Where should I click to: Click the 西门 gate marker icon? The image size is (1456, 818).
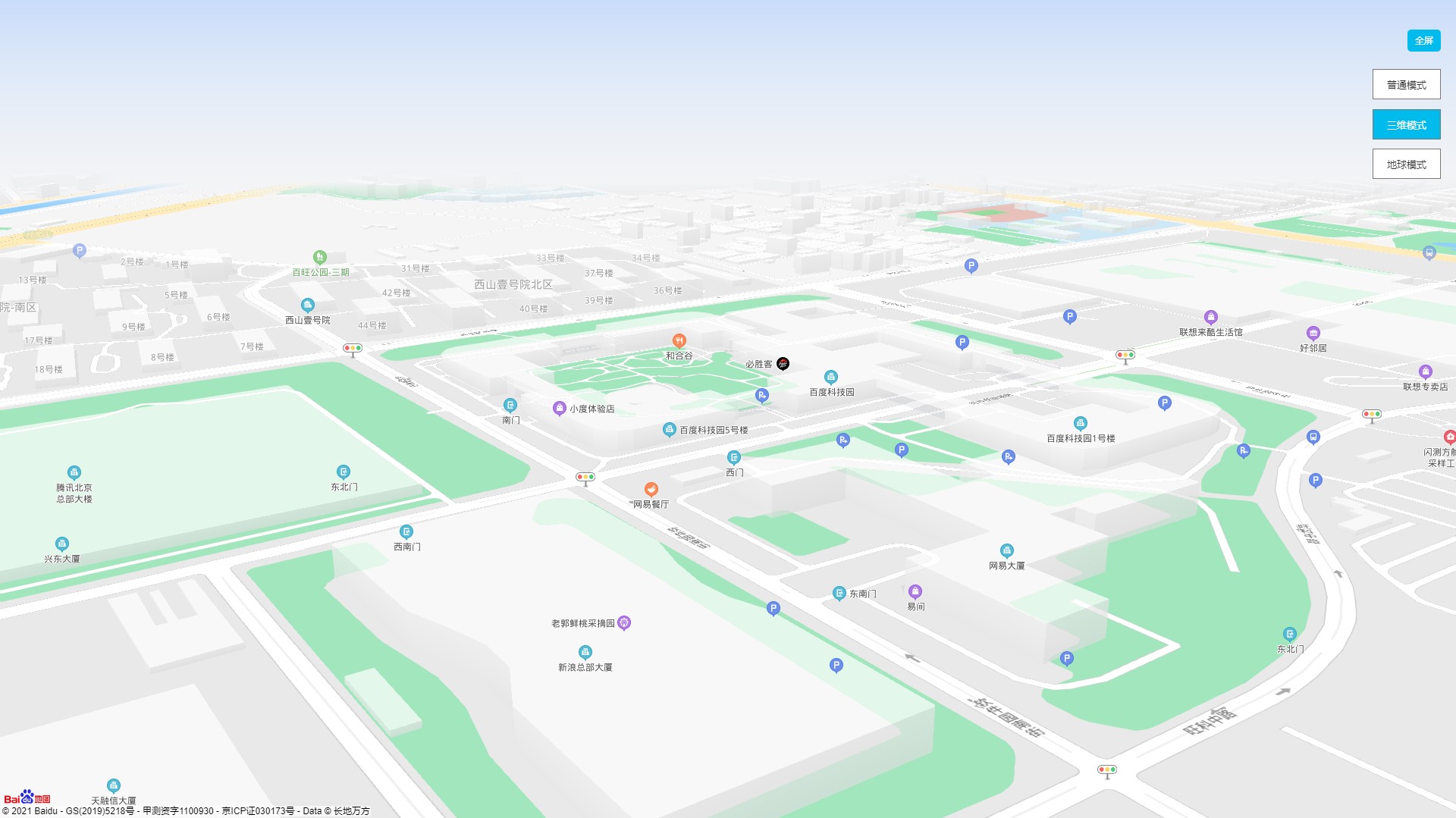734,458
